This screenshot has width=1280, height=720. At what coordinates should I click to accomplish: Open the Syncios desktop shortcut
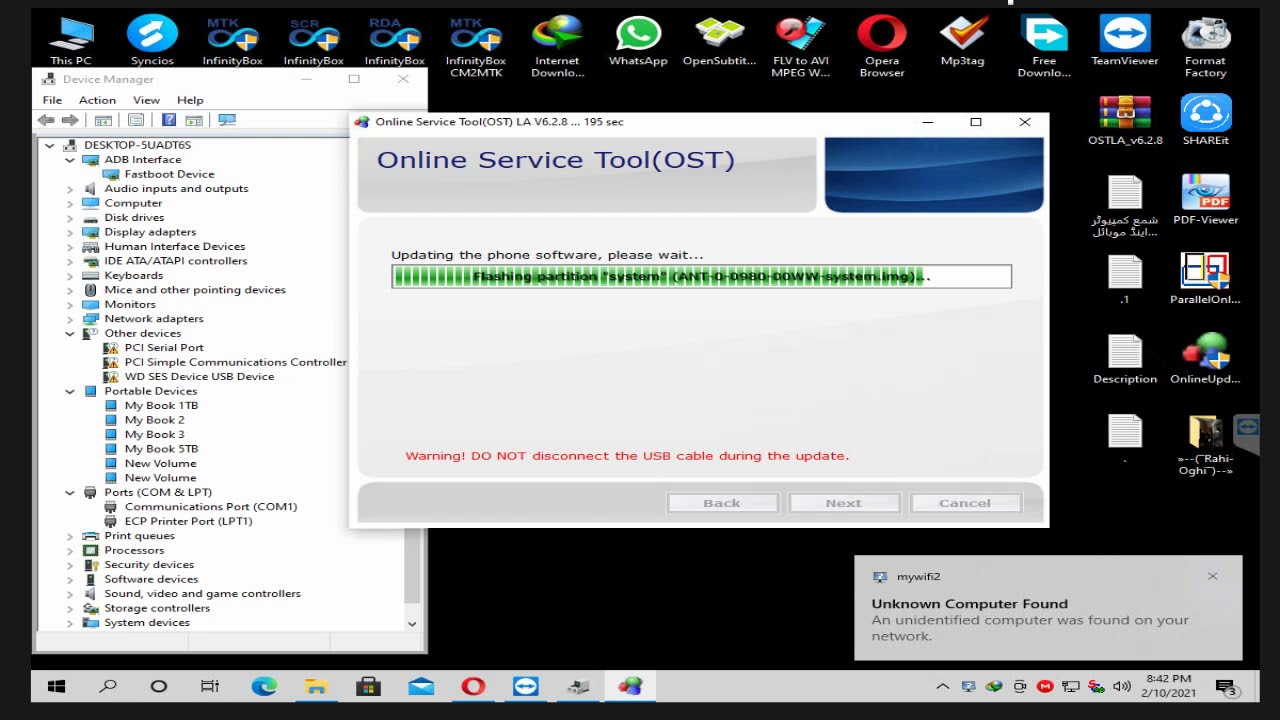pyautogui.click(x=152, y=41)
